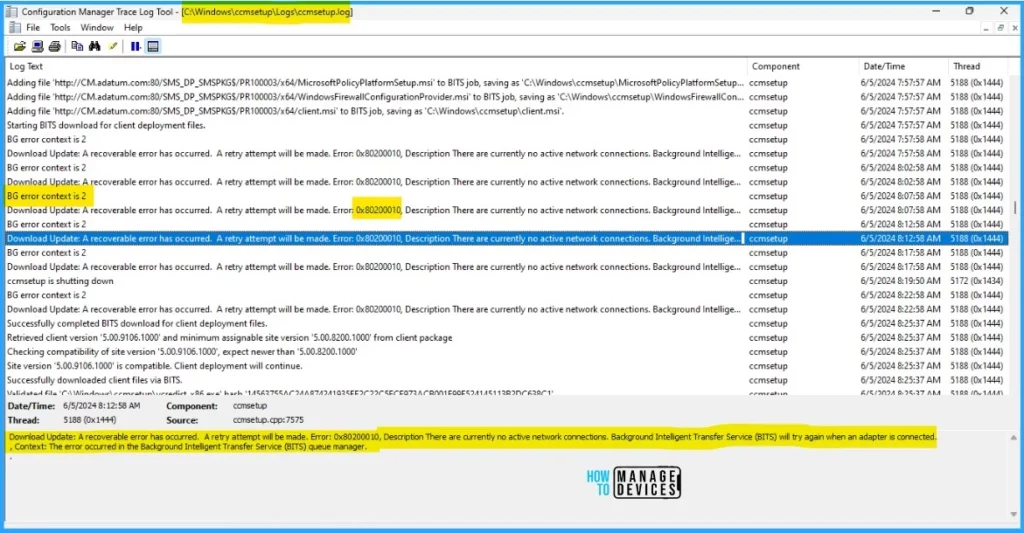Screen dimensions: 1024x533
Task: Click the details pane scroll-down arrow
Action: (x=1014, y=514)
